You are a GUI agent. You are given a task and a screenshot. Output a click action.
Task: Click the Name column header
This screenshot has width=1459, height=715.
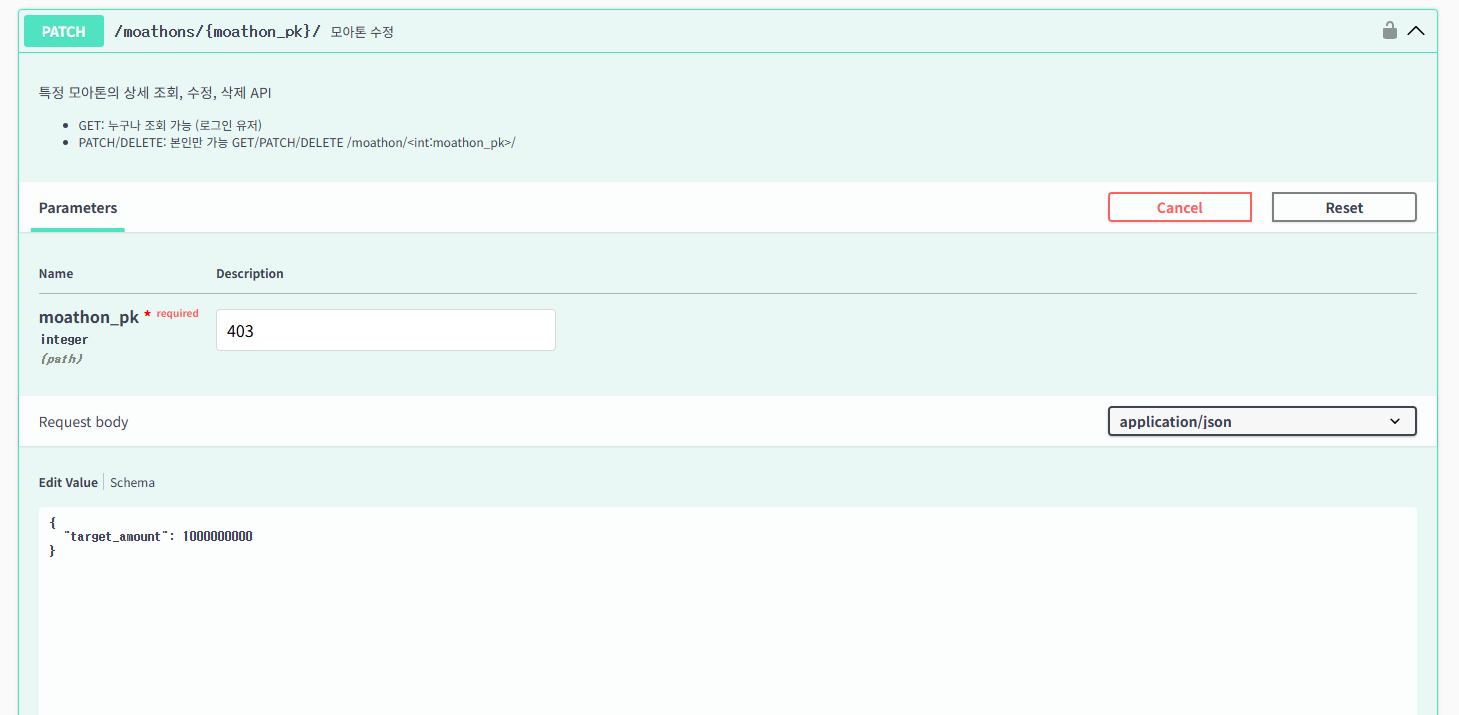point(56,273)
